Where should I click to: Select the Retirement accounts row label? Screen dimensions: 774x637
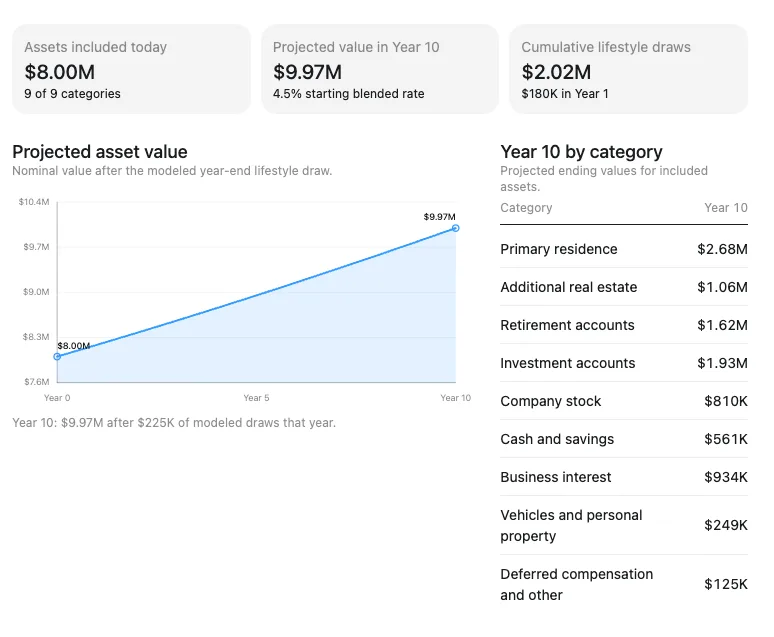pyautogui.click(x=567, y=325)
